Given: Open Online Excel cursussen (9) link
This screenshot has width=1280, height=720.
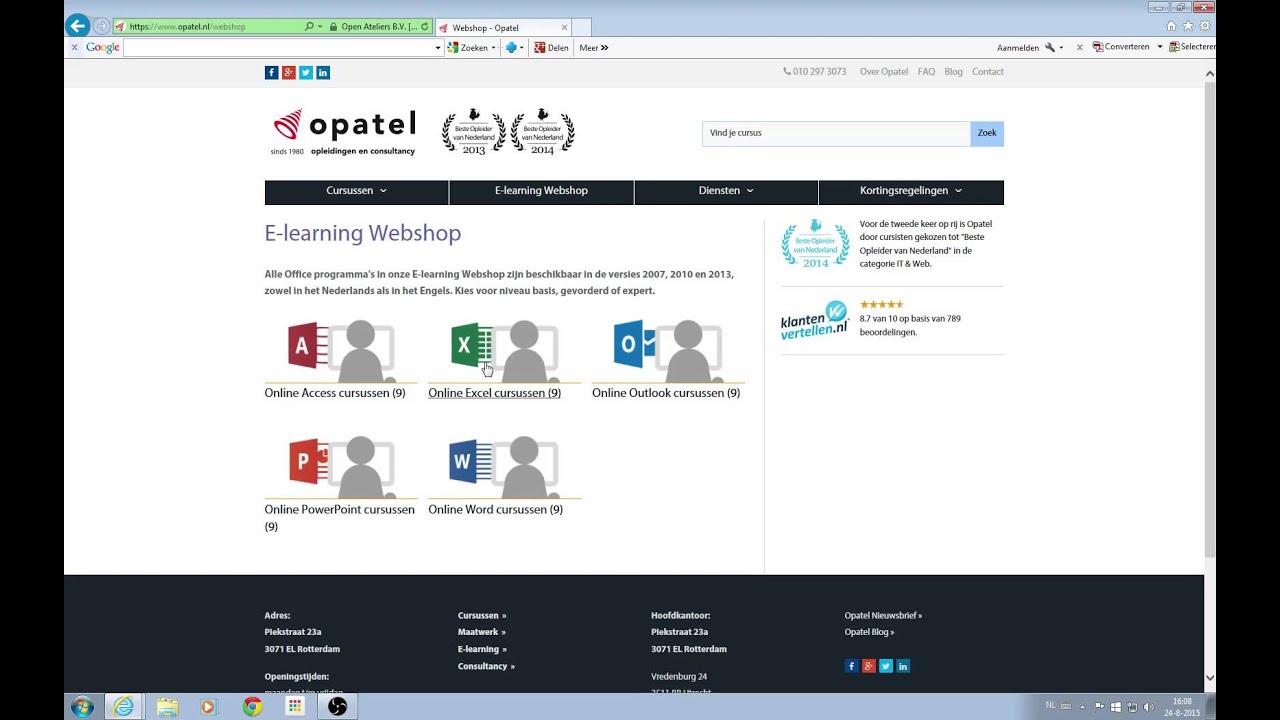Looking at the screenshot, I should (494, 393).
